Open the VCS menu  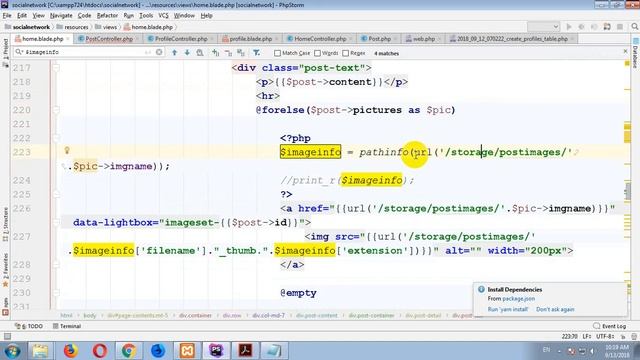(x=163, y=16)
